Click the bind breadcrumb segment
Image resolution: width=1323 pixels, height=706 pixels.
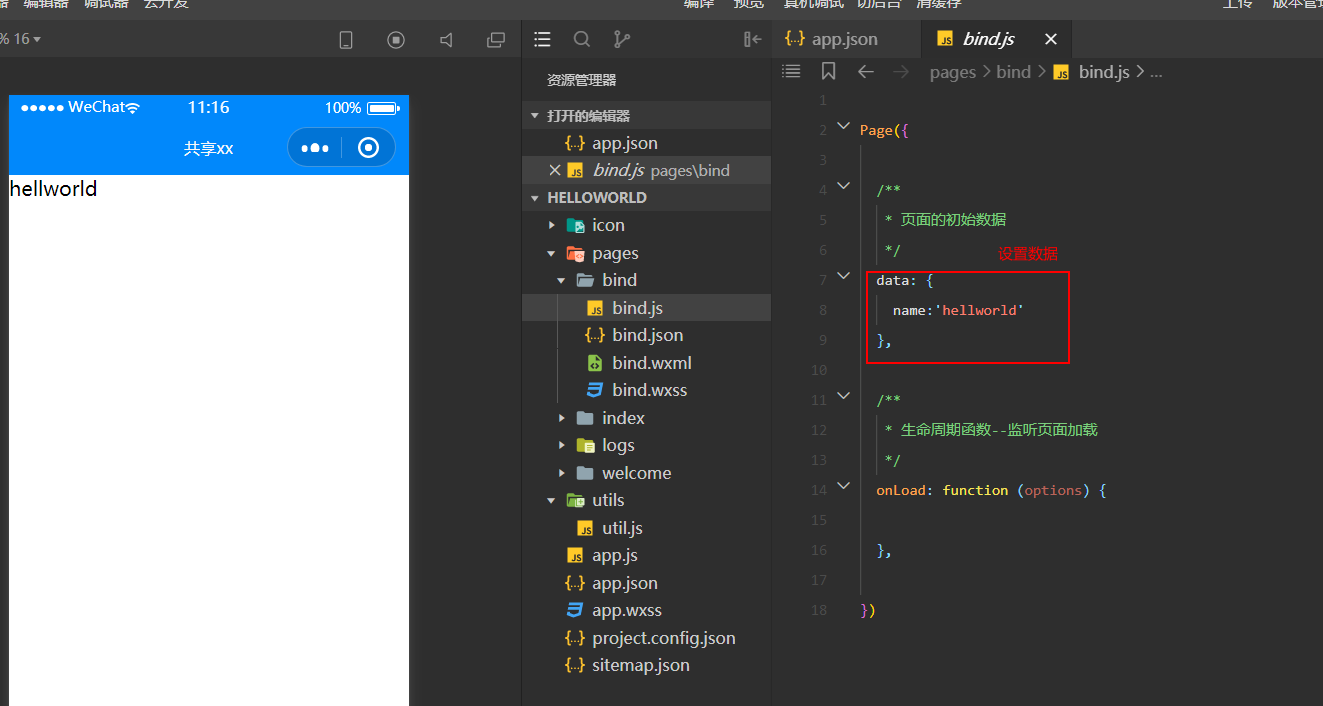[1013, 72]
